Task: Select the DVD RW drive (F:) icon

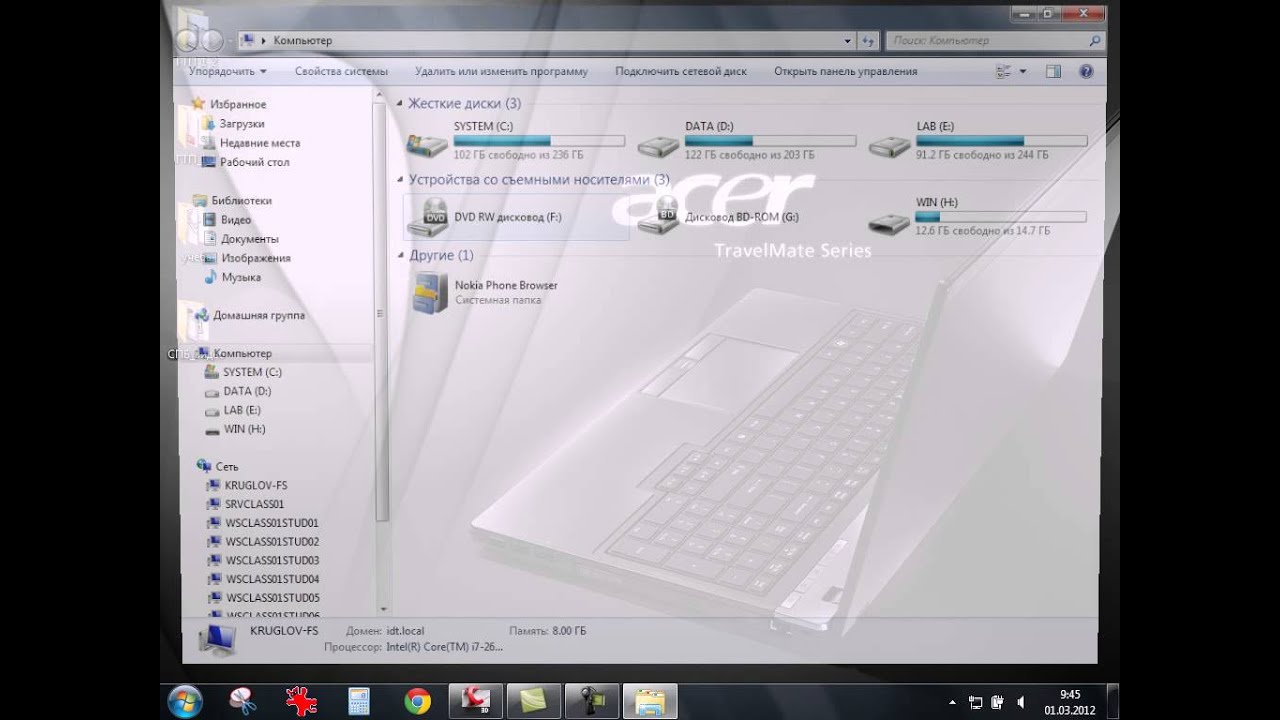Action: click(x=428, y=217)
